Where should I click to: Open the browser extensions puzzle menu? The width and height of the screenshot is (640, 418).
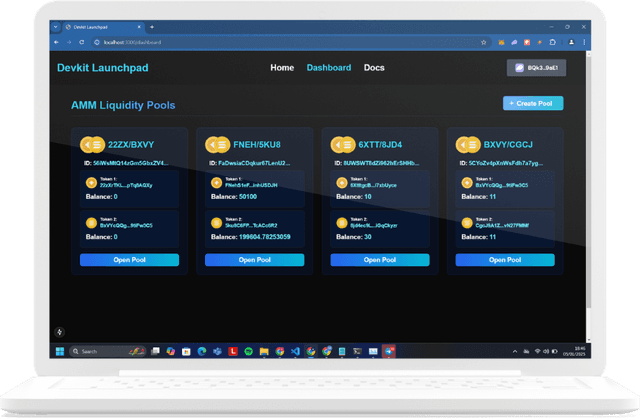click(x=552, y=42)
